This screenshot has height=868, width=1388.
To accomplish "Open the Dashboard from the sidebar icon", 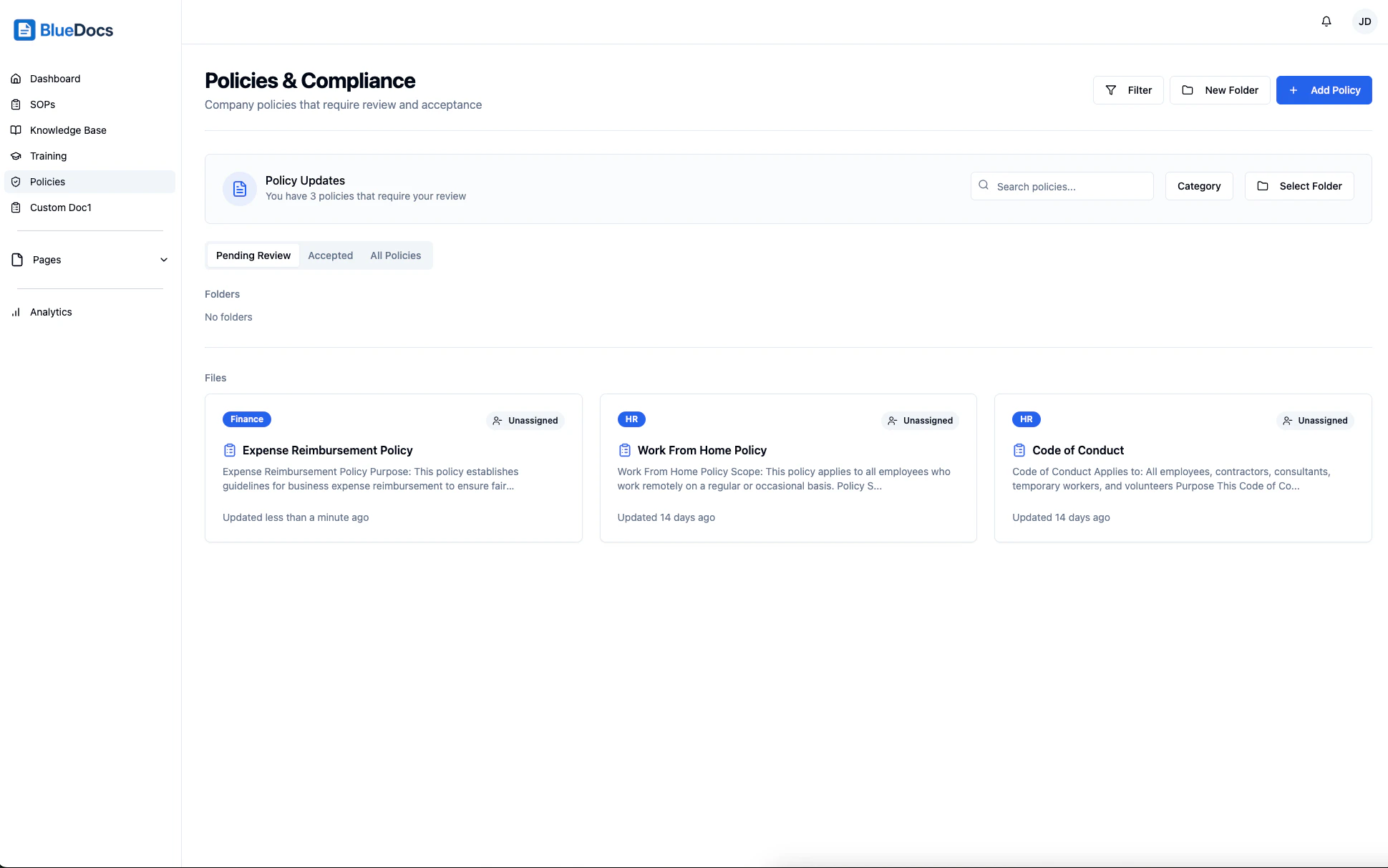I will (16, 79).
